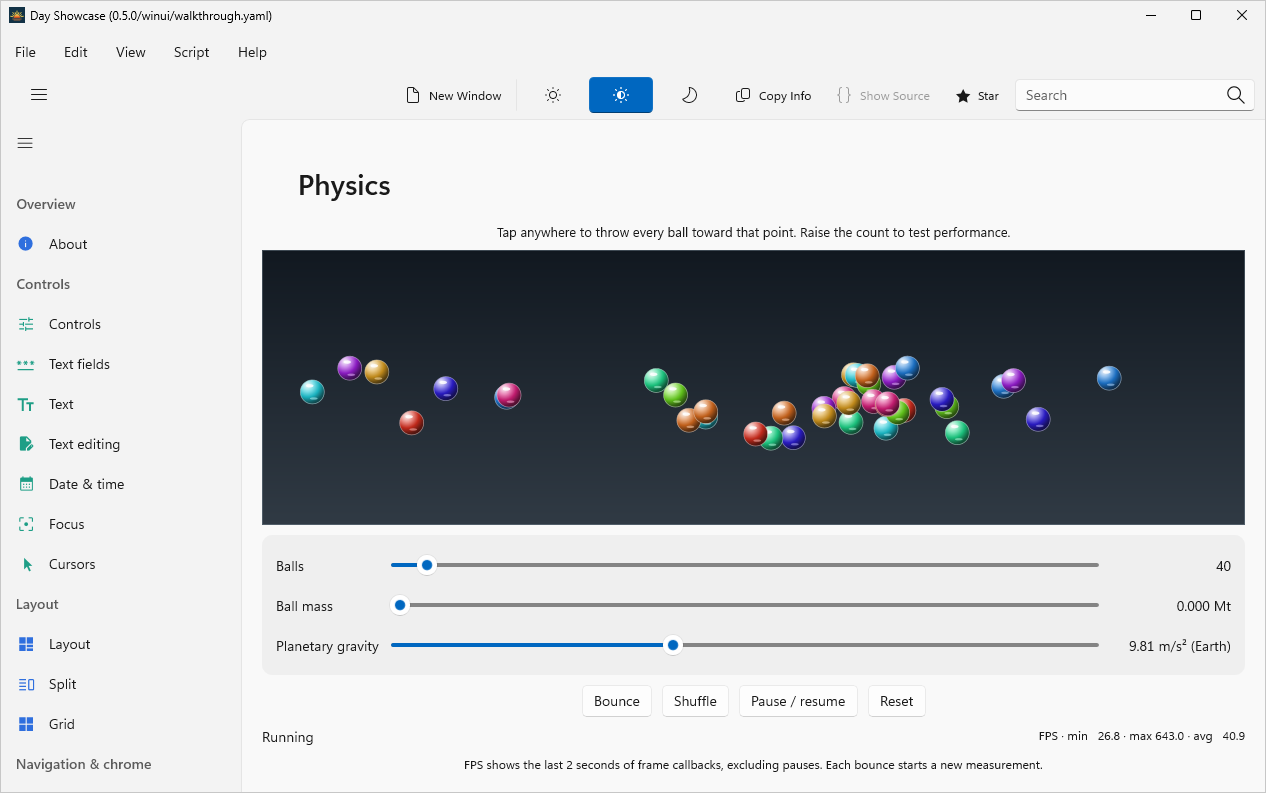Image resolution: width=1266 pixels, height=793 pixels.
Task: Click the Split pane icon
Action: (26, 684)
